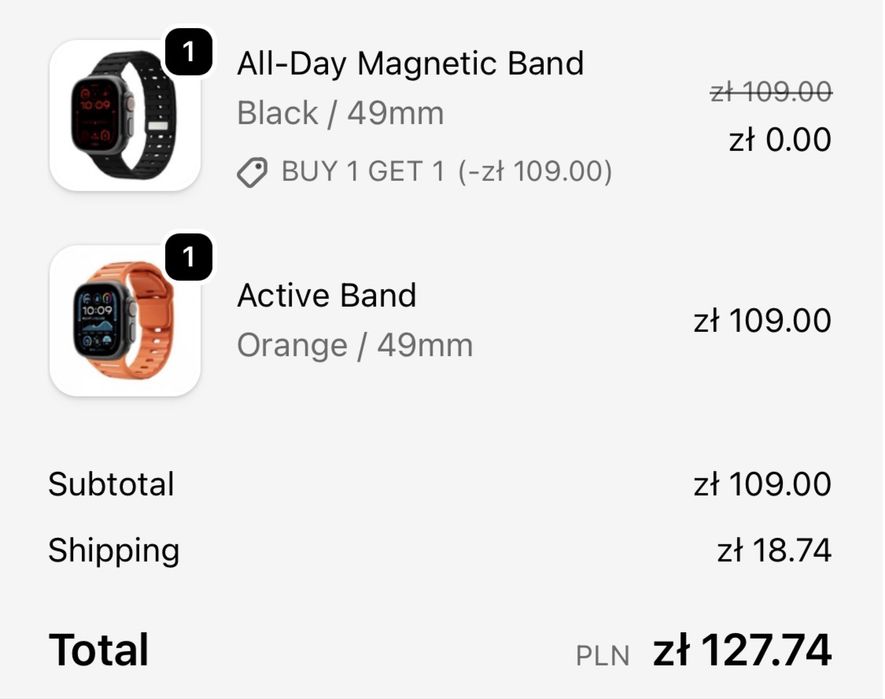The image size is (885, 699).
Task: Click the Shipping label
Action: click(114, 550)
